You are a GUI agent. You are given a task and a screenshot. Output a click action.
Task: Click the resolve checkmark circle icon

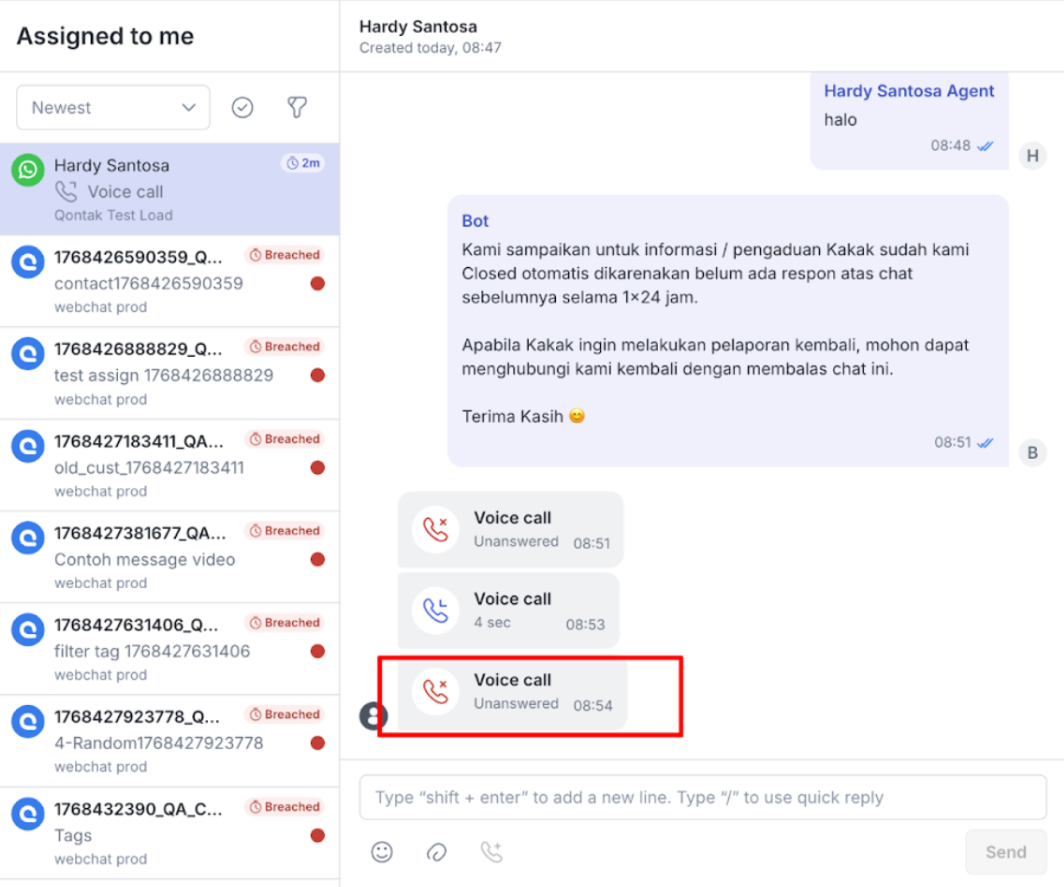click(x=242, y=107)
